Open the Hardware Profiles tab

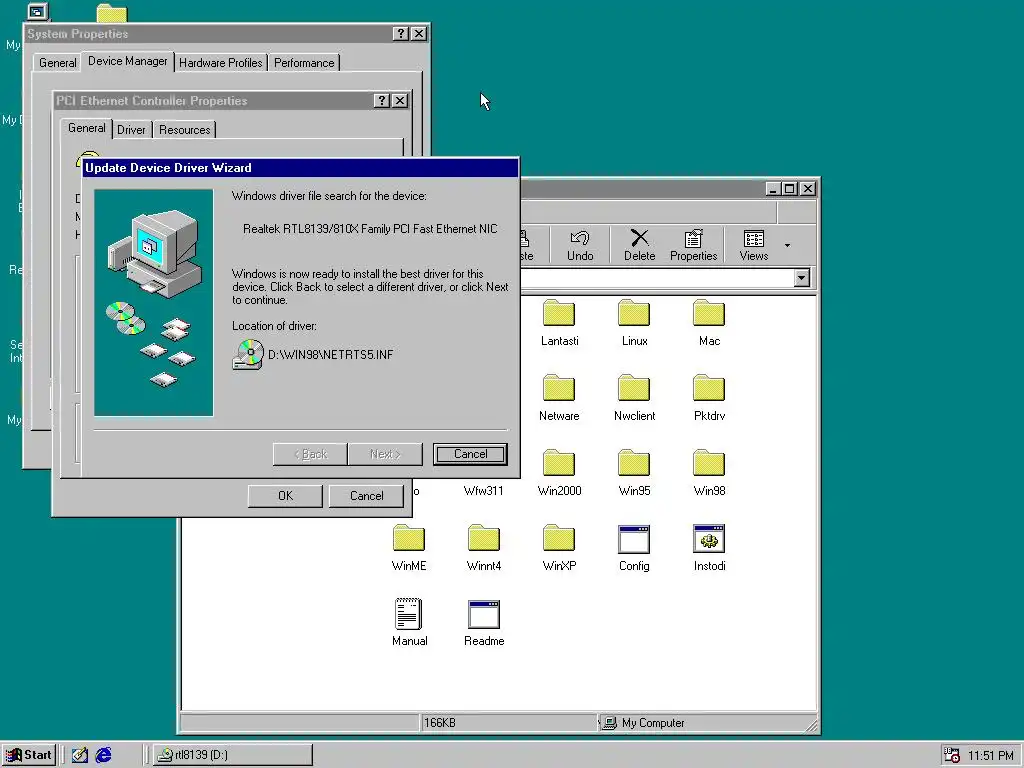221,63
